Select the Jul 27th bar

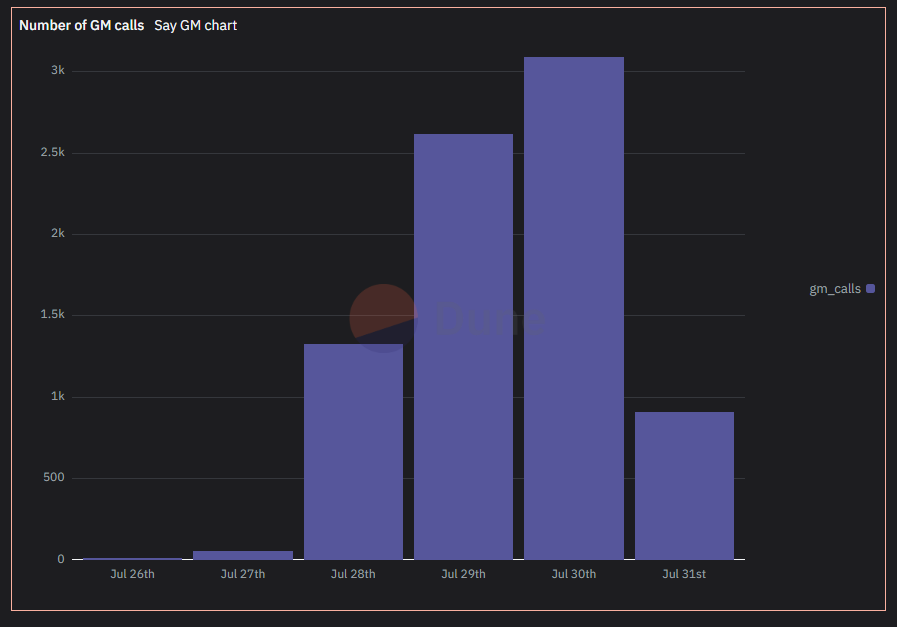(x=243, y=555)
